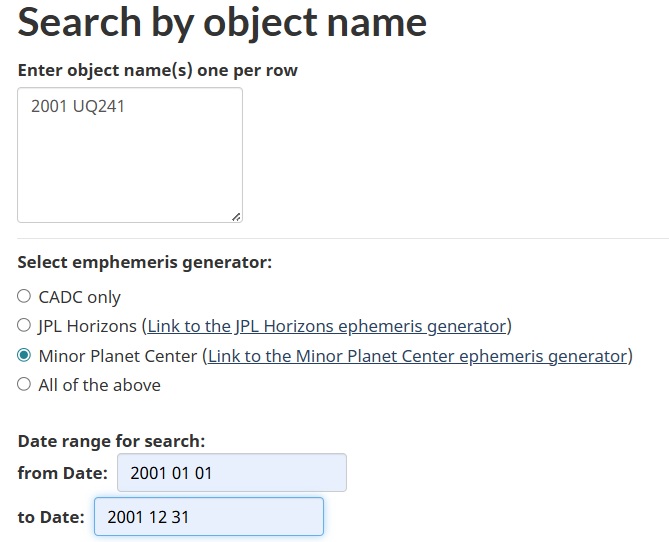Click the 'All of the above' label
The width and height of the screenshot is (669, 542).
(x=99, y=385)
